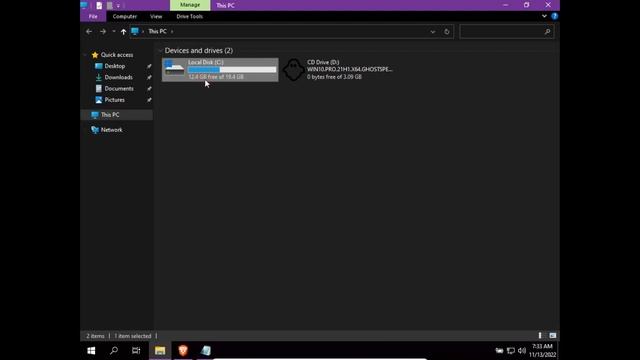Minimize the This PC window
640x360 pixels.
pos(505,5)
